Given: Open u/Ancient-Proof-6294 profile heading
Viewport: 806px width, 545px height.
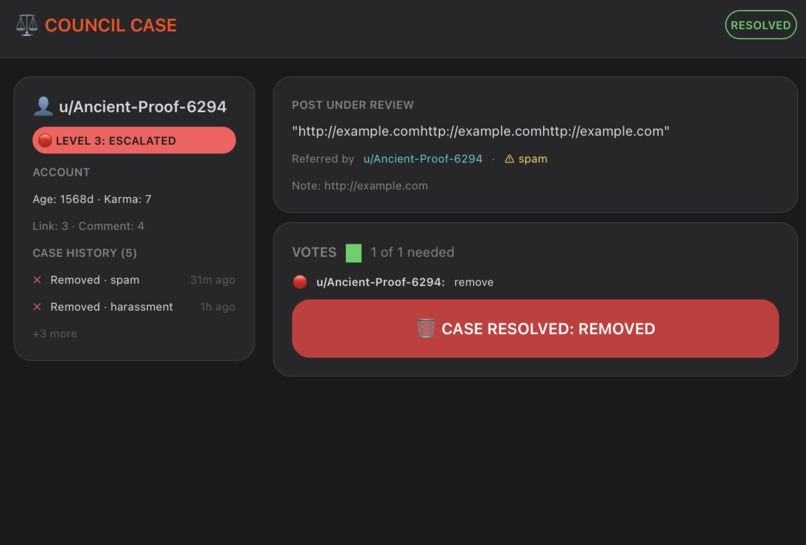Looking at the screenshot, I should click(x=142, y=106).
